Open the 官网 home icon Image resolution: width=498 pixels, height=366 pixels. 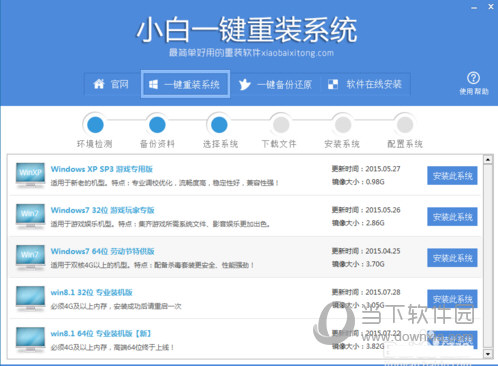(x=99, y=84)
